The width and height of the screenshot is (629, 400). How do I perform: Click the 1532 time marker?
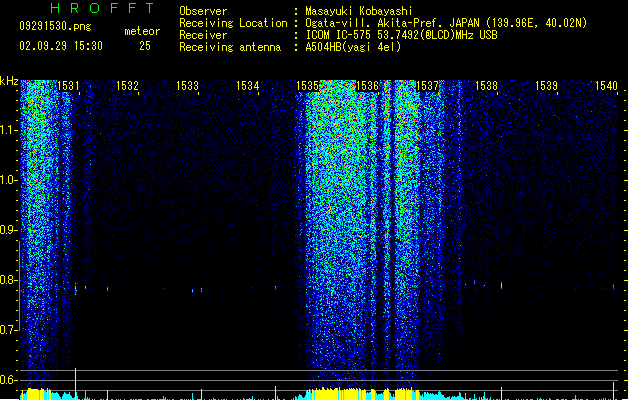(127, 86)
